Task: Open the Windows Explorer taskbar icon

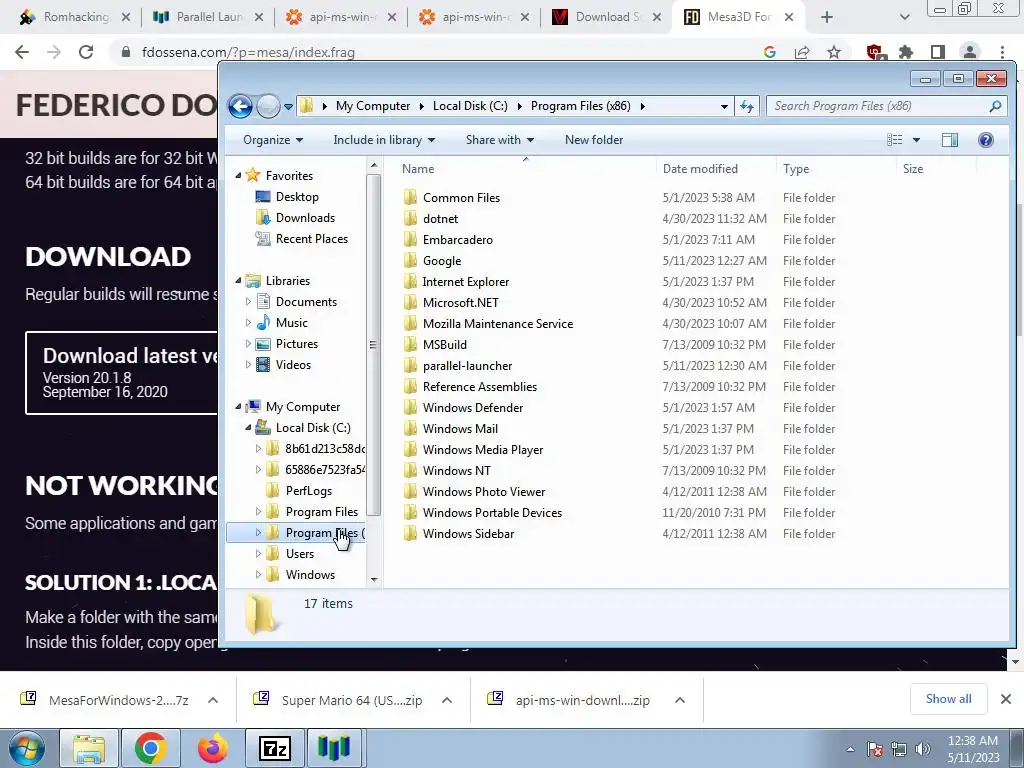Action: coord(88,748)
